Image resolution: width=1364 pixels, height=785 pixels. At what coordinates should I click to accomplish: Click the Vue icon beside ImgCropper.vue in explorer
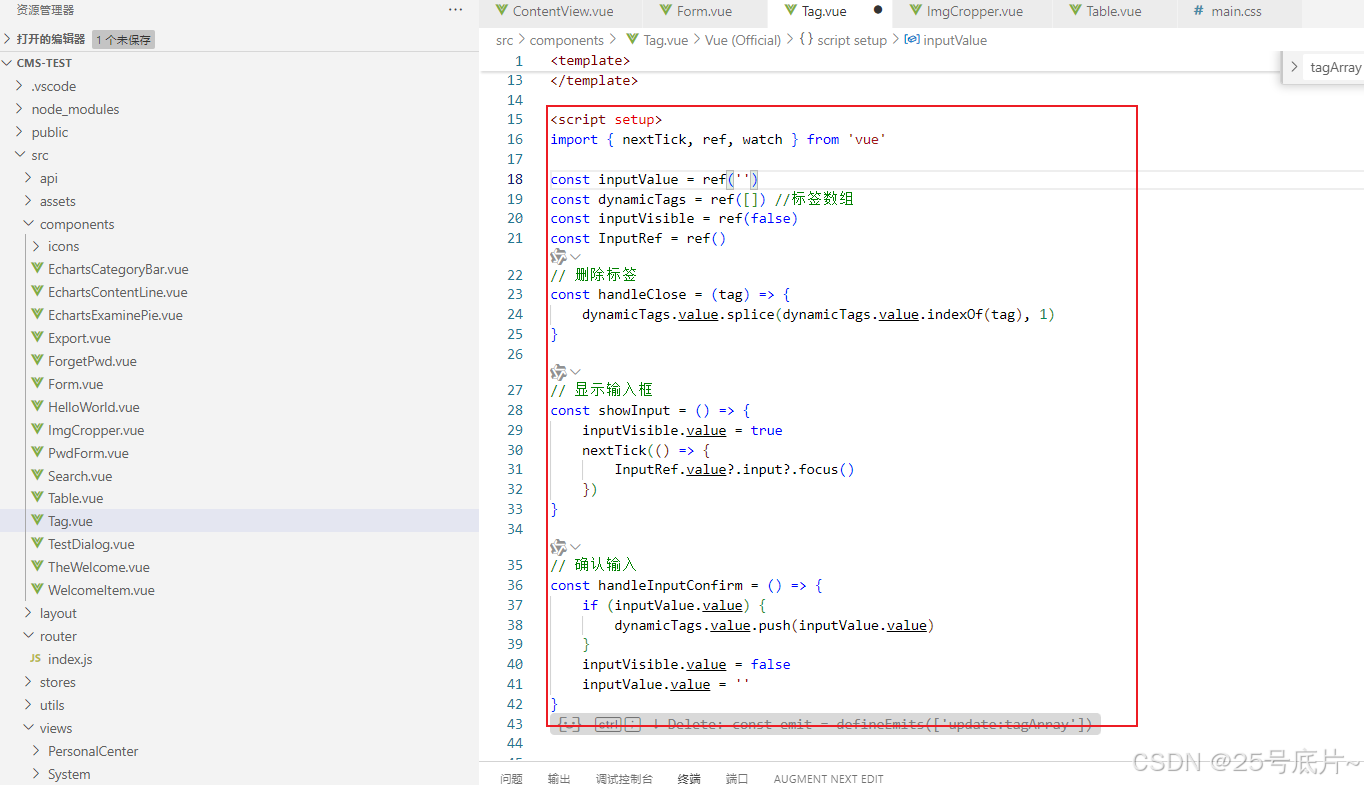tap(38, 430)
